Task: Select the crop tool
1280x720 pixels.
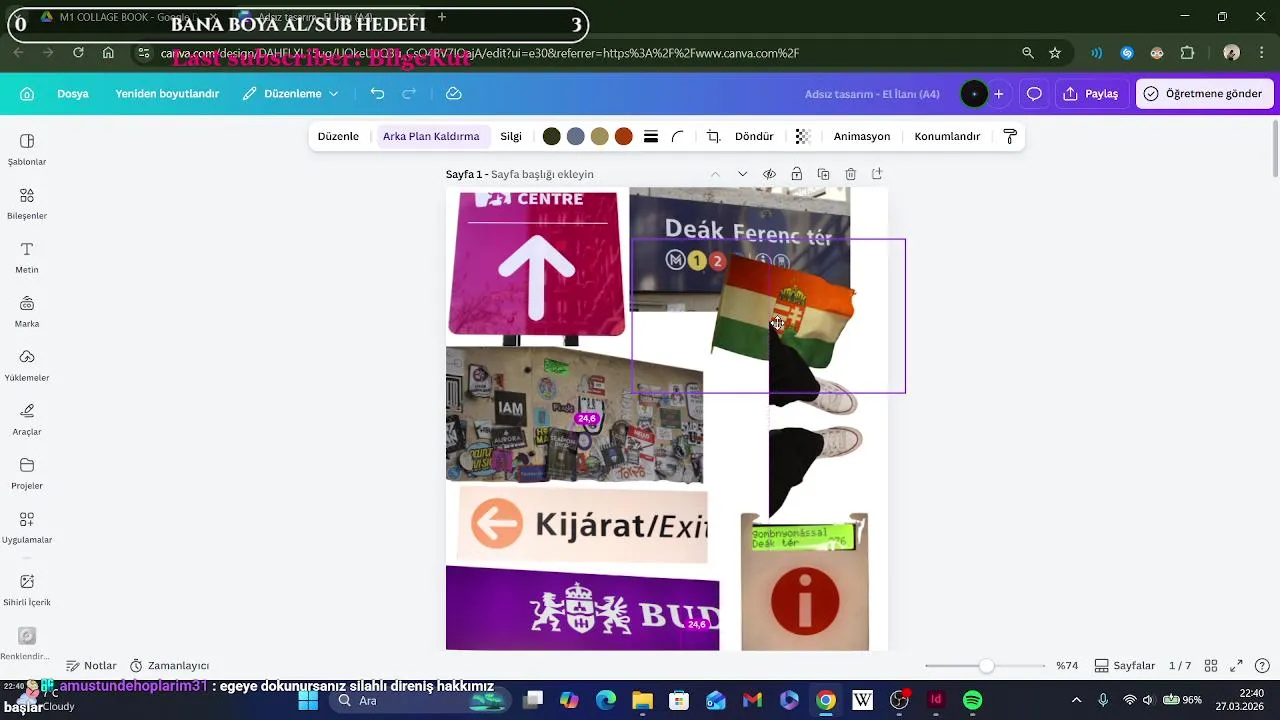Action: [x=713, y=136]
